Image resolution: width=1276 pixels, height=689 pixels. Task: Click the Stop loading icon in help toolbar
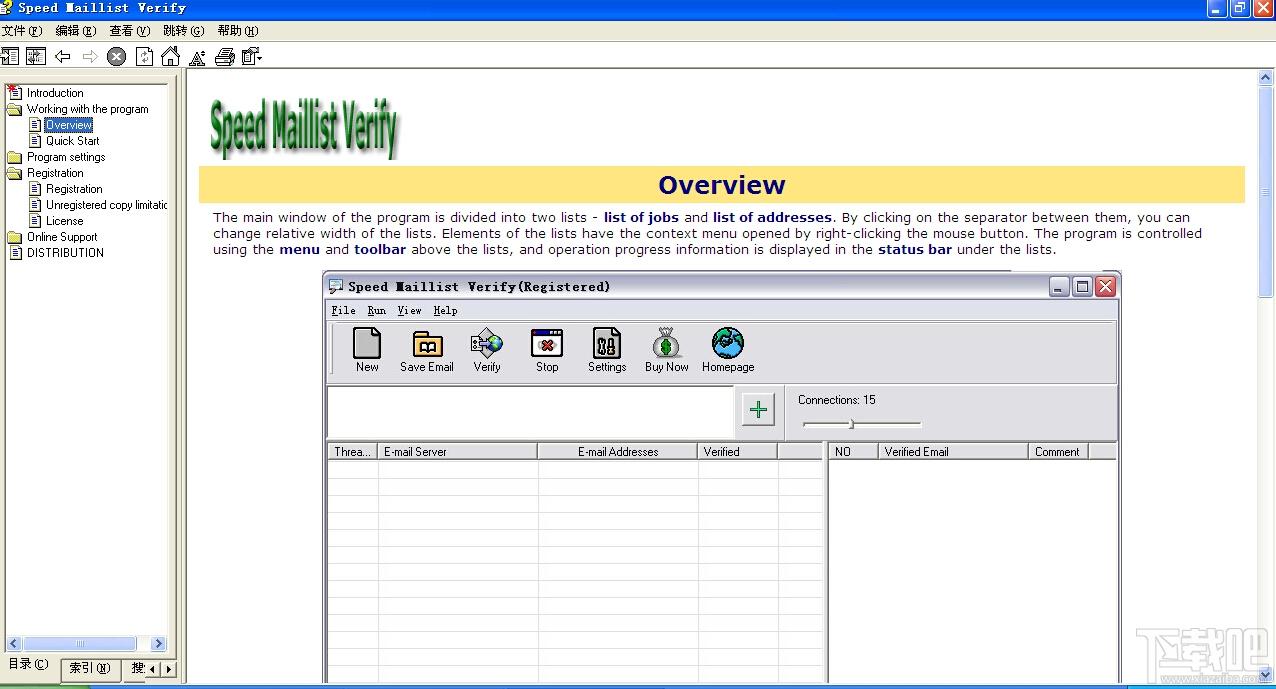point(116,56)
